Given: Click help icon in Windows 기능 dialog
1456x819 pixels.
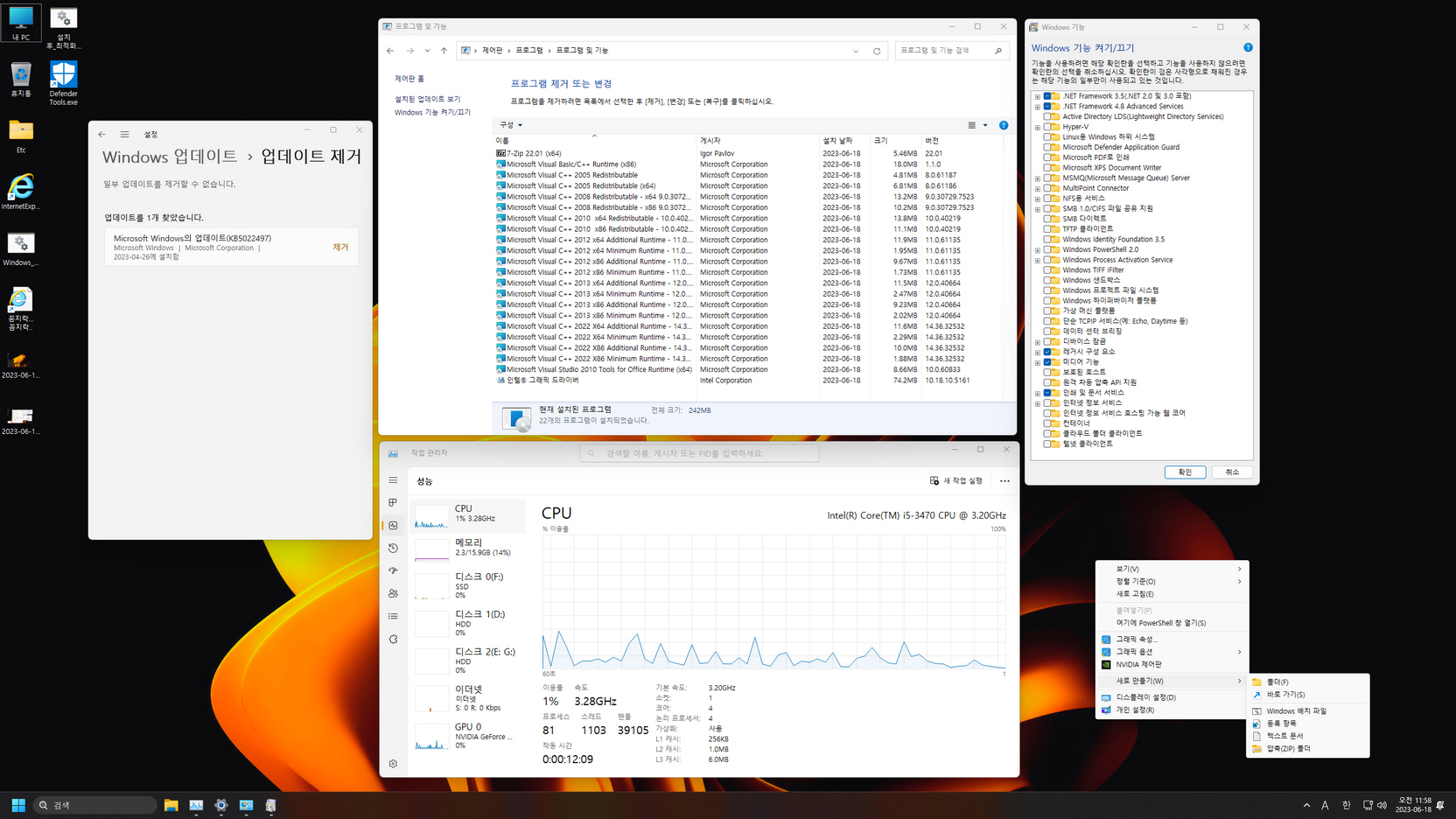Looking at the screenshot, I should (1248, 47).
